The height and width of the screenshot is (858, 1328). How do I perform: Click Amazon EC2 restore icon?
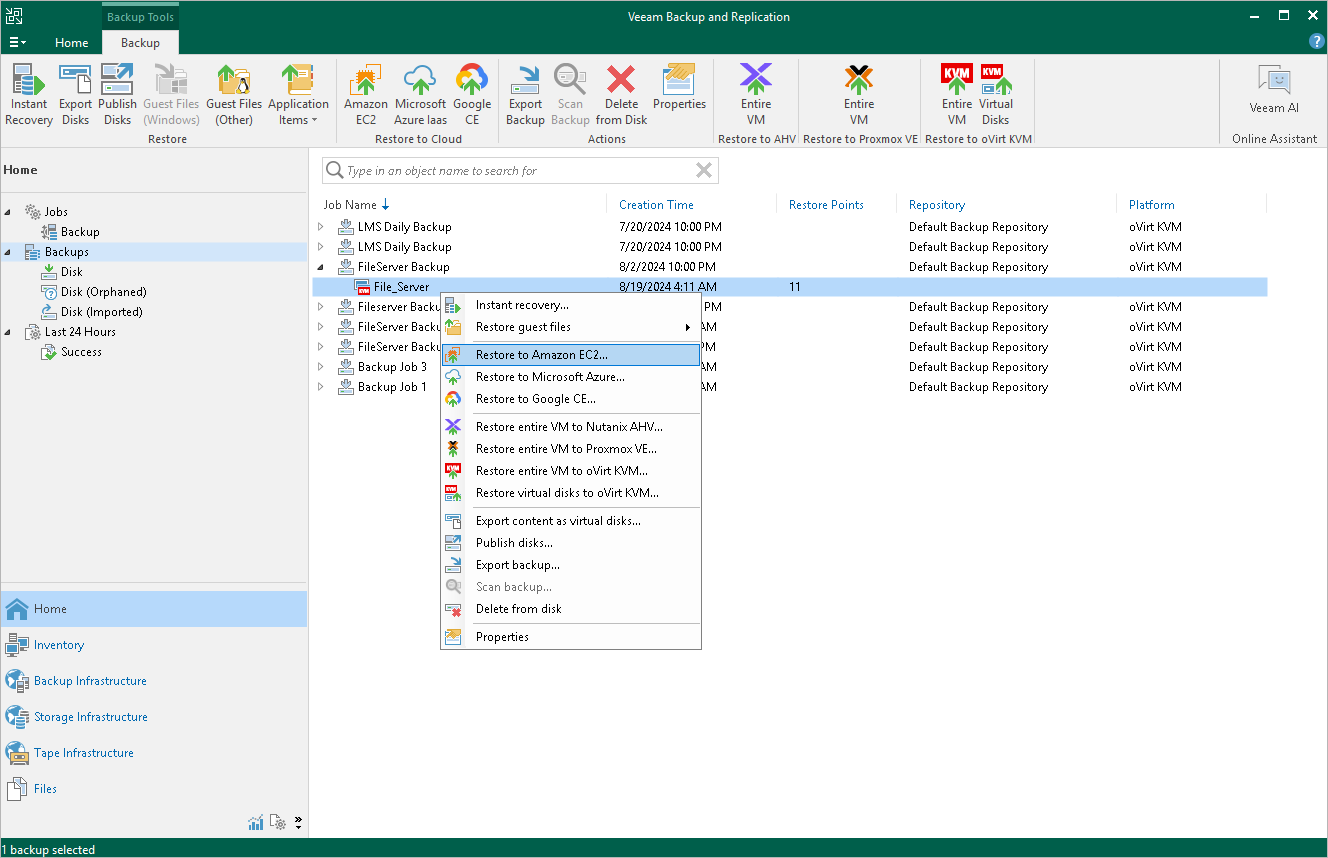pos(366,95)
